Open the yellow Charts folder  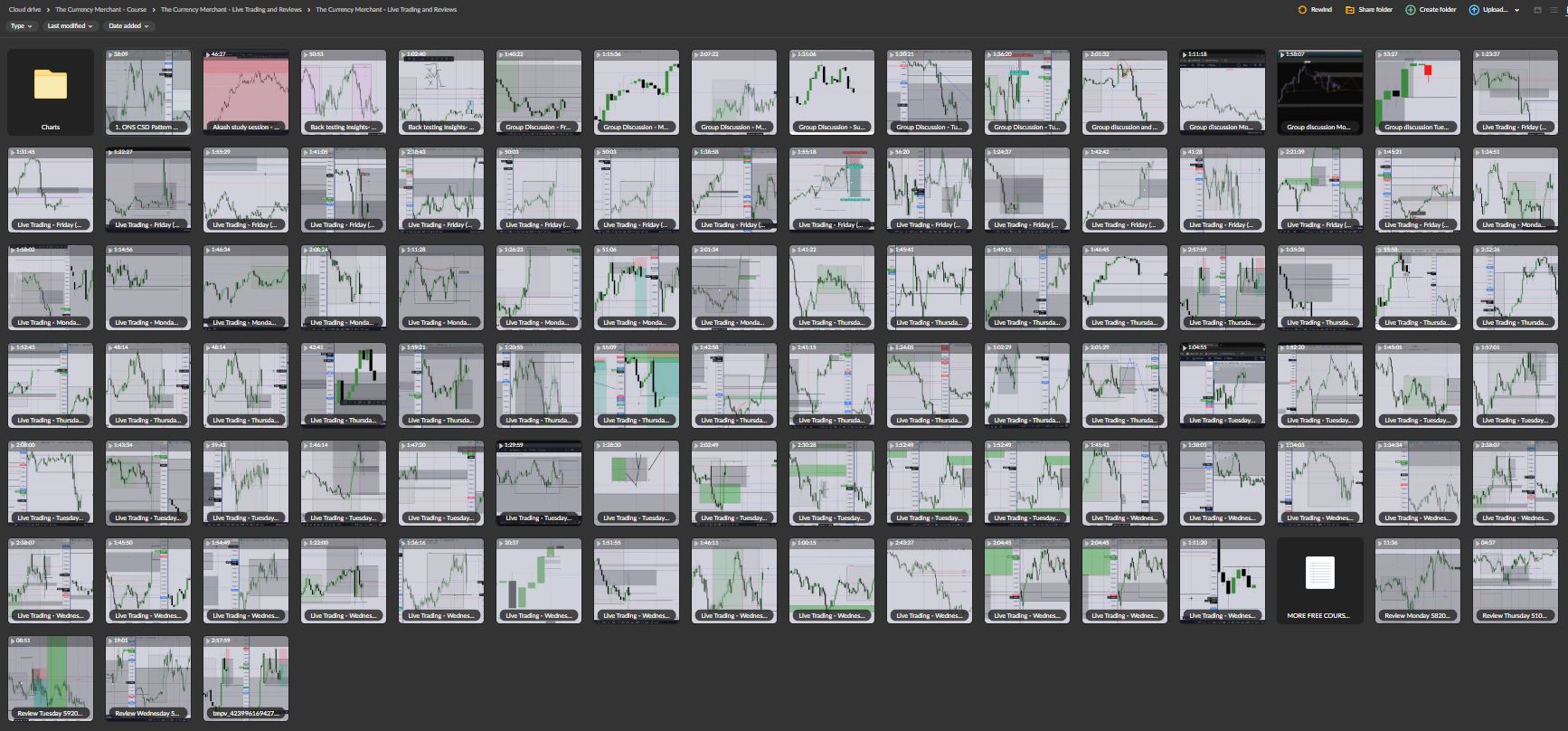pos(51,92)
